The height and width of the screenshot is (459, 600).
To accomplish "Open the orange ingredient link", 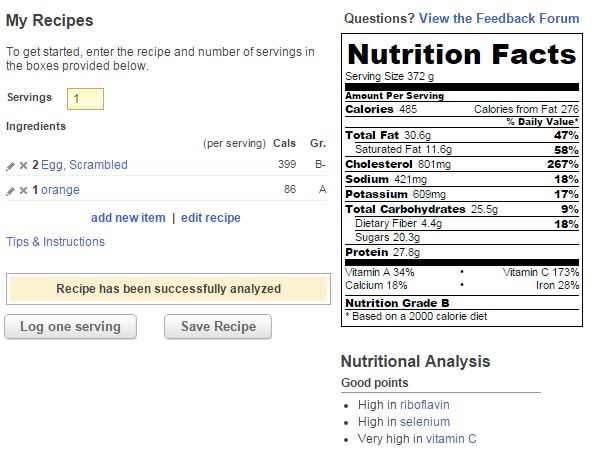I will coord(60,190).
